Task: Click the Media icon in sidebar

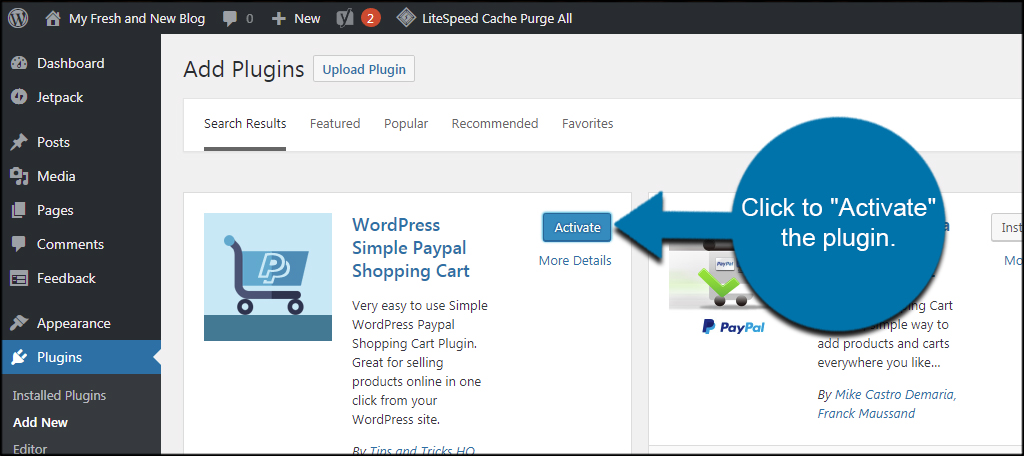Action: pyautogui.click(x=19, y=176)
